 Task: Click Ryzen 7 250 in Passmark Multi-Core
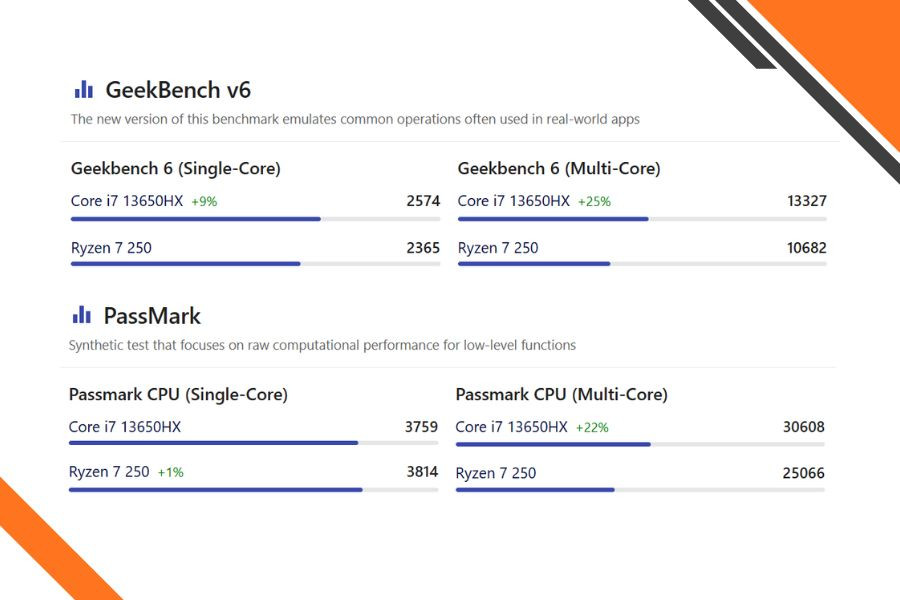pos(496,473)
